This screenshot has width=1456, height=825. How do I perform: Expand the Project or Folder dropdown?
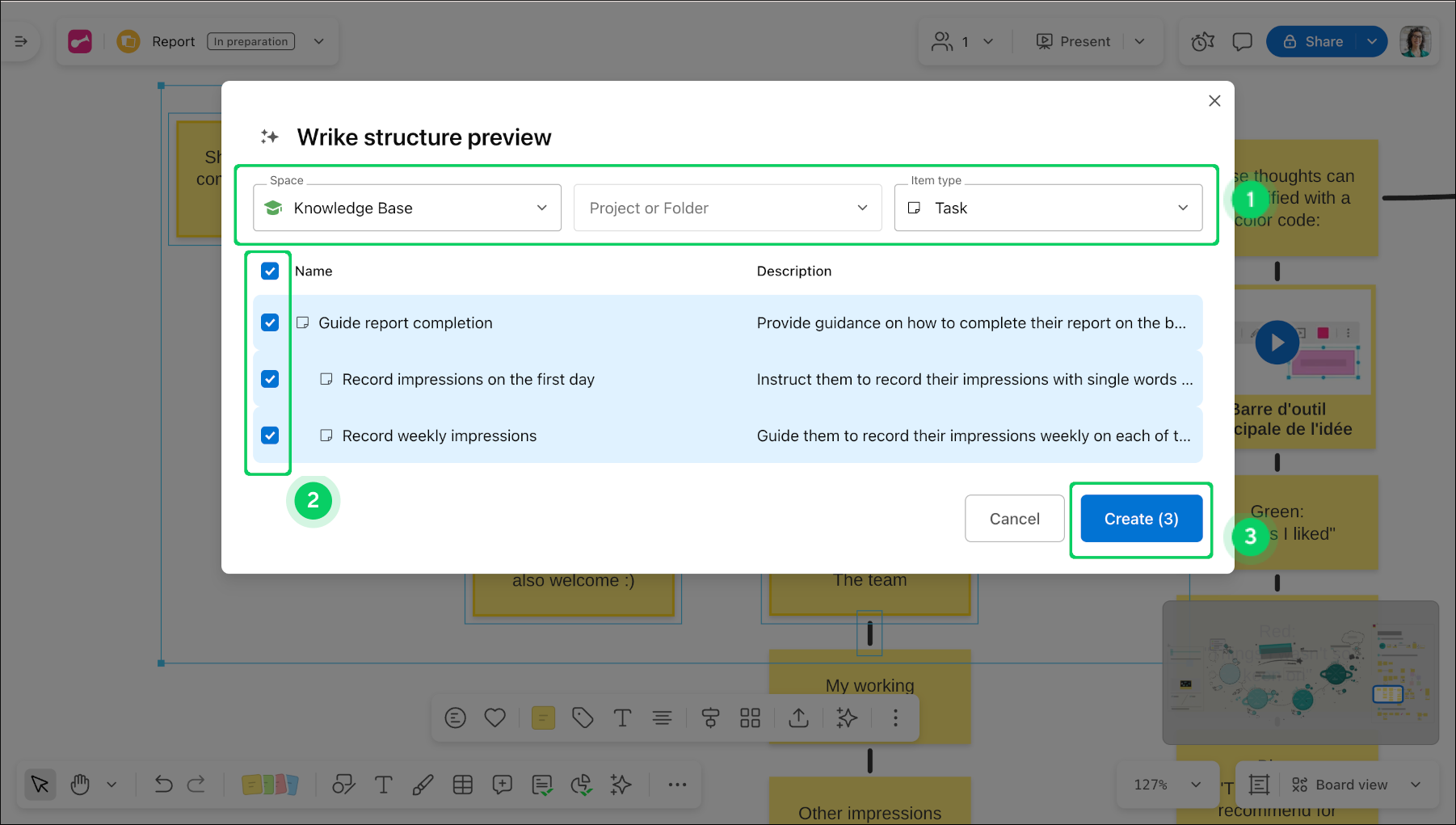point(727,208)
